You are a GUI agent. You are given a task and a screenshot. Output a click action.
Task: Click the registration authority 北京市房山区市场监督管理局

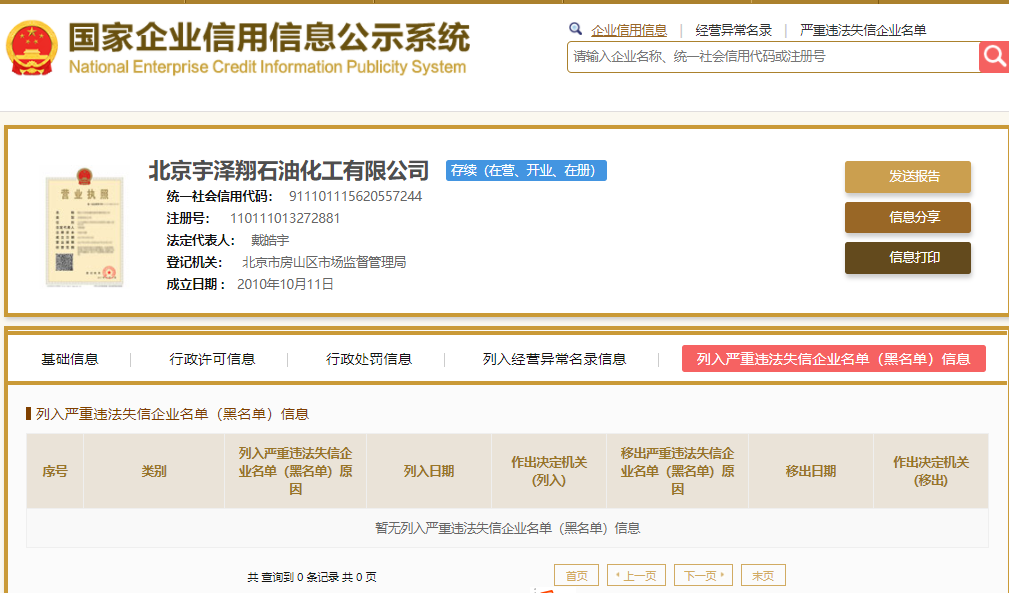pyautogui.click(x=324, y=262)
